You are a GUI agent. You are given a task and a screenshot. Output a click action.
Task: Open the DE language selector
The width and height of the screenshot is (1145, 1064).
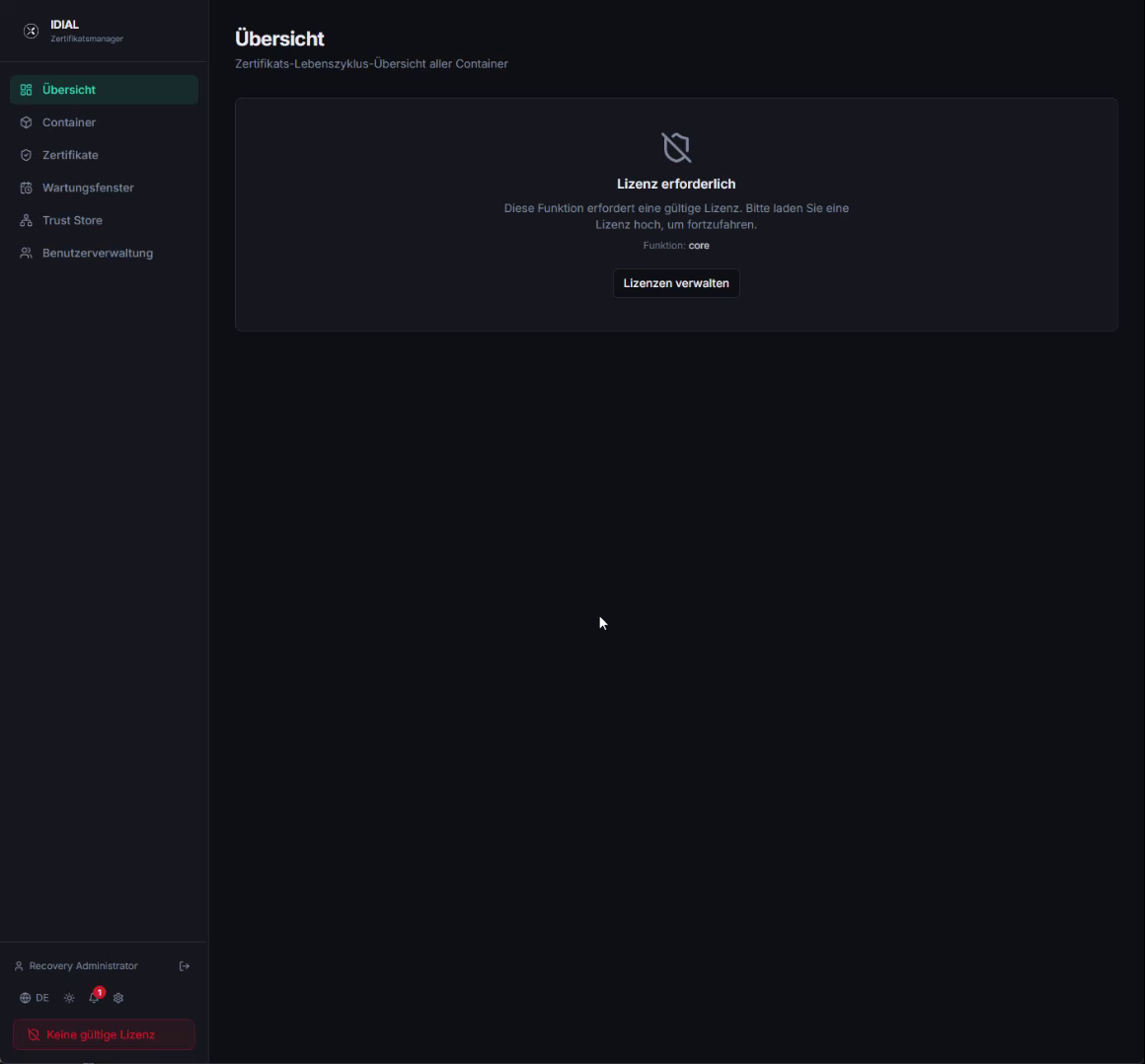point(35,998)
